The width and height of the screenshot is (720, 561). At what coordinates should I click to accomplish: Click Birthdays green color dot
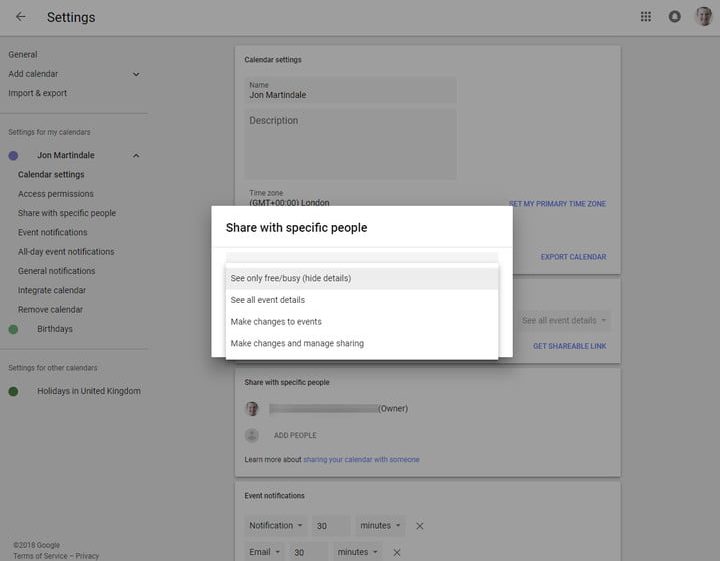[x=13, y=329]
